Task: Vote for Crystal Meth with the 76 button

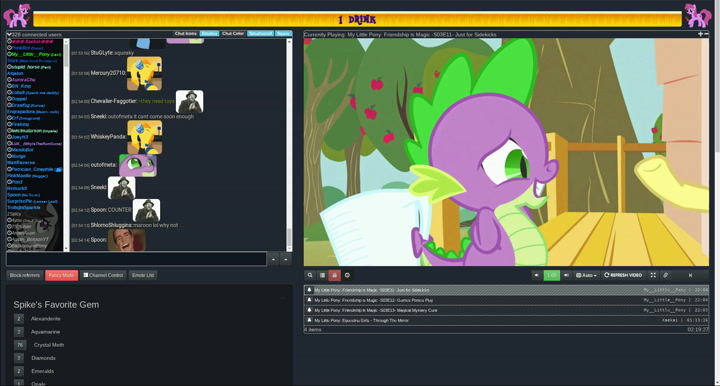Action: coord(20,345)
